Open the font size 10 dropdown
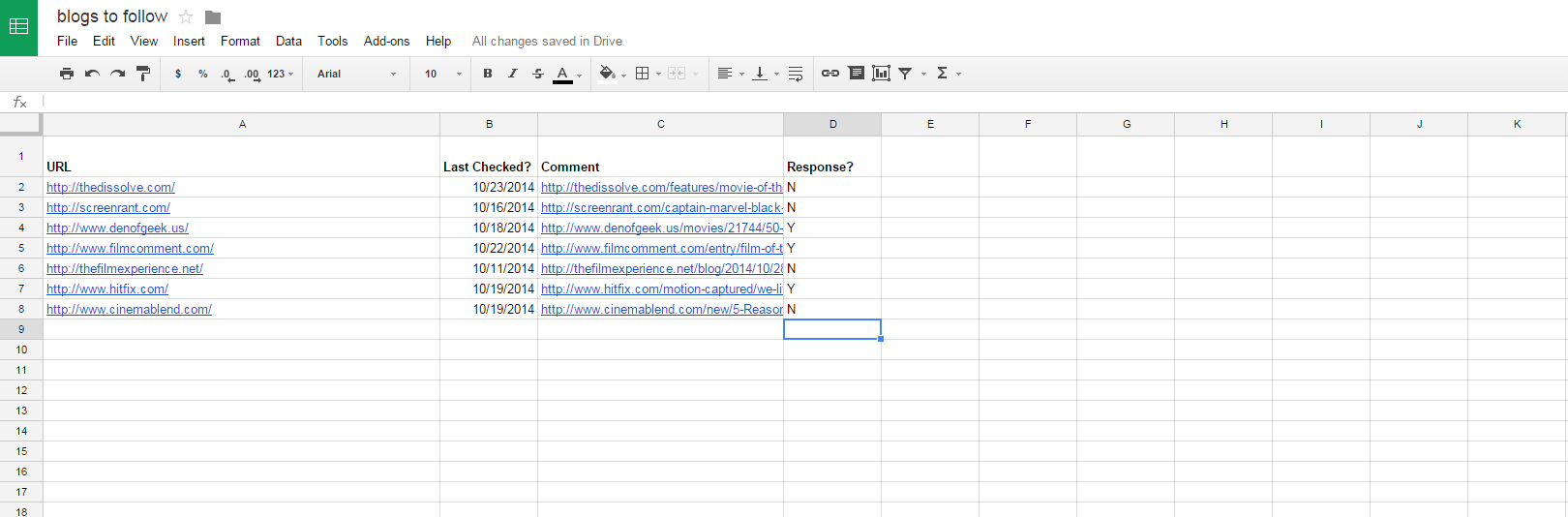The image size is (1568, 517). 443,74
